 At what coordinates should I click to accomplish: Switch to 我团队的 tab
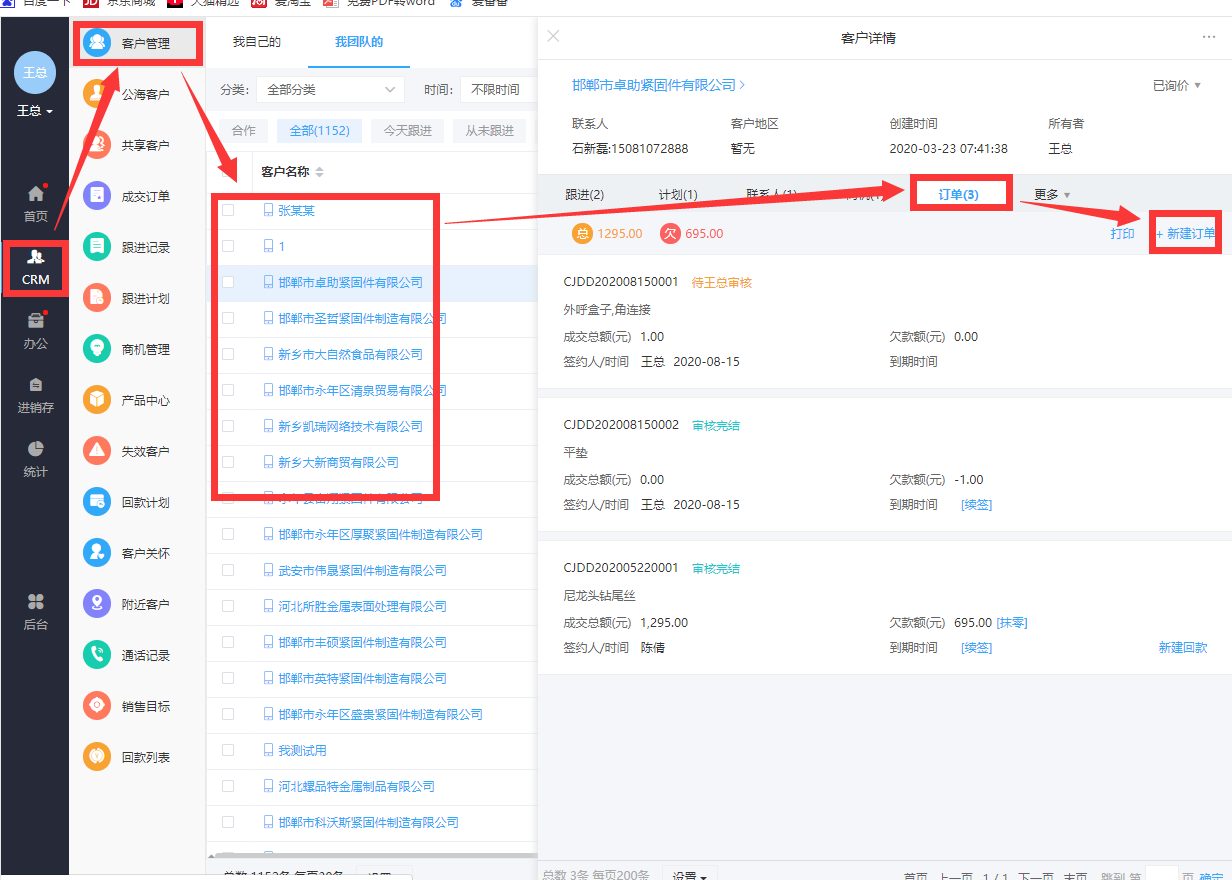pyautogui.click(x=359, y=41)
